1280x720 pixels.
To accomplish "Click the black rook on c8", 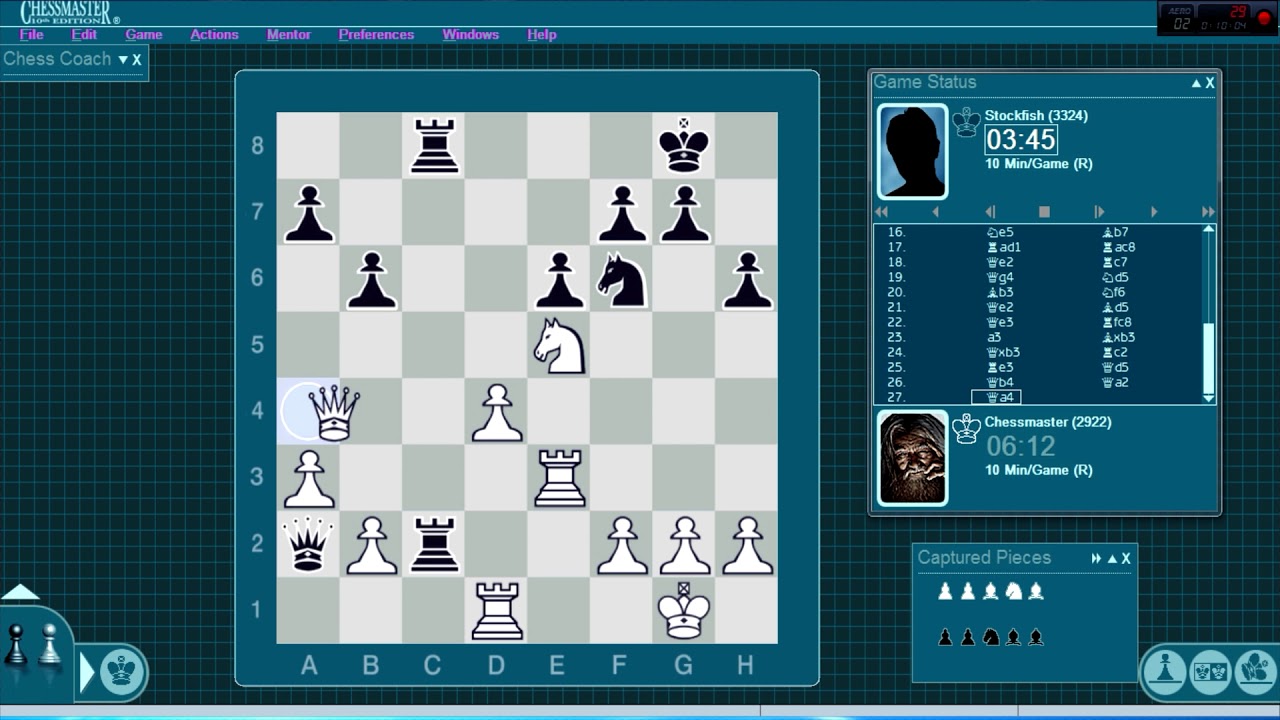I will pos(434,146).
